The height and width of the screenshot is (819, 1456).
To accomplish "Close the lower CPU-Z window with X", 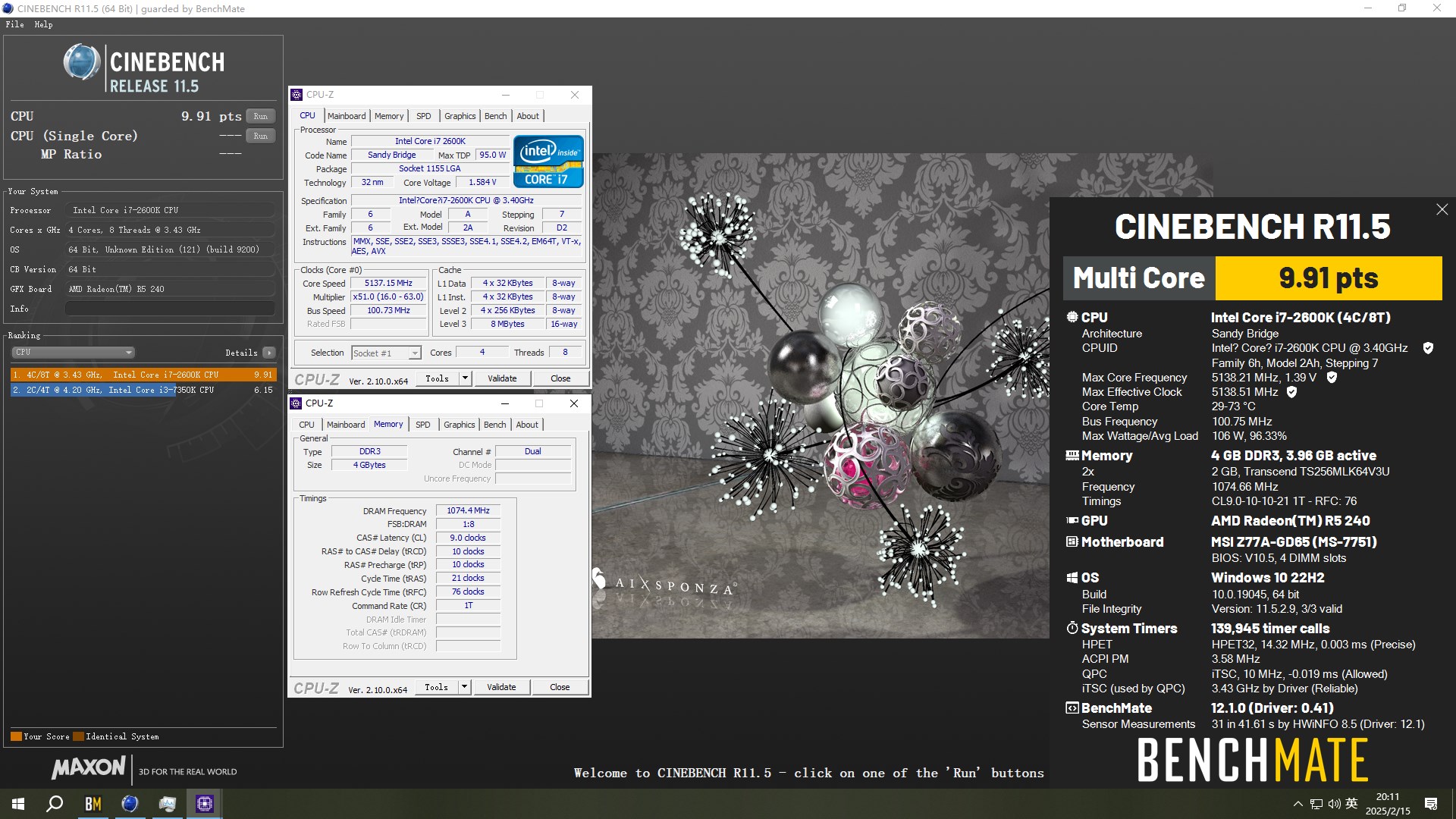I will pyautogui.click(x=574, y=403).
